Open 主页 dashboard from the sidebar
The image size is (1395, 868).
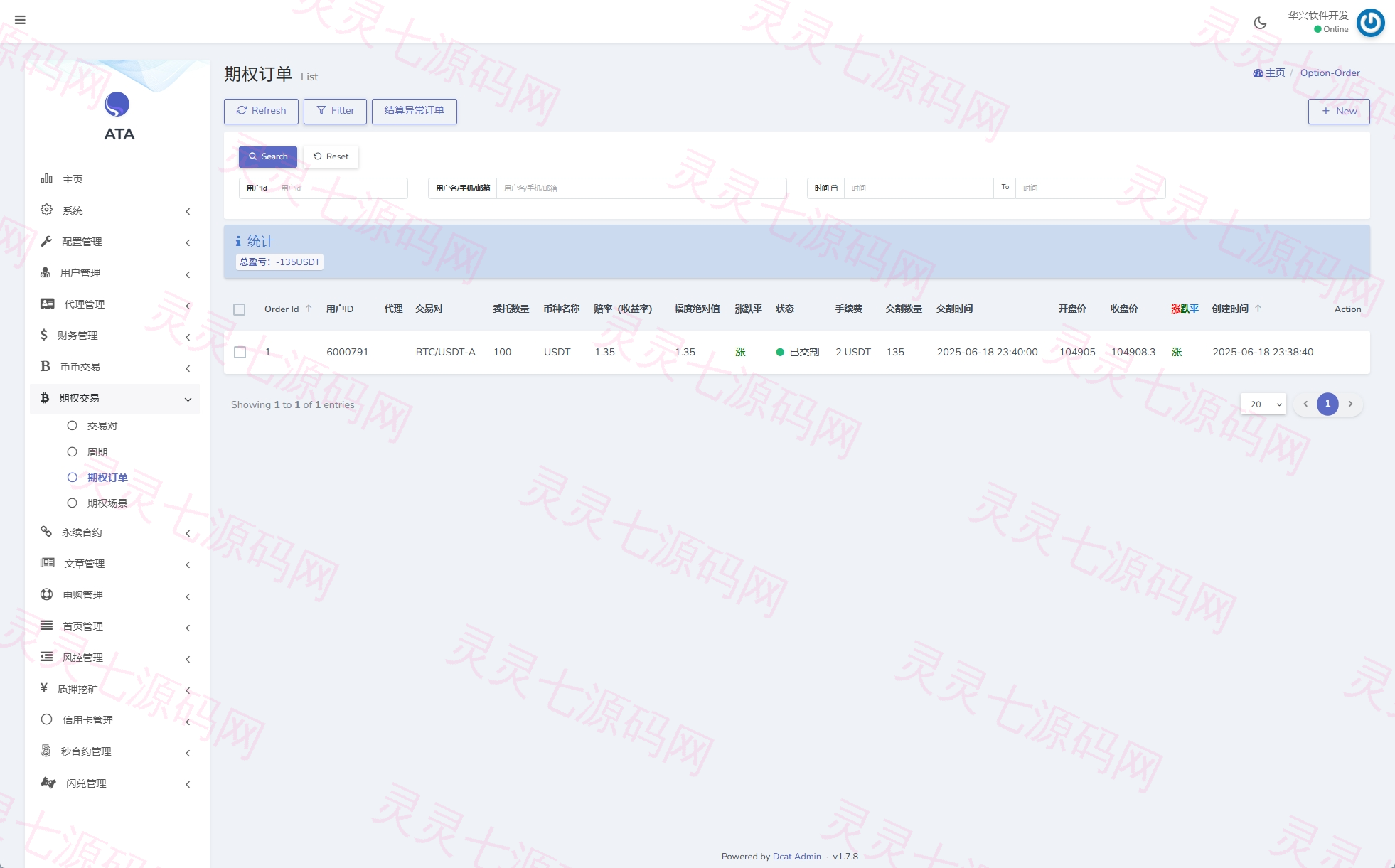[x=114, y=179]
